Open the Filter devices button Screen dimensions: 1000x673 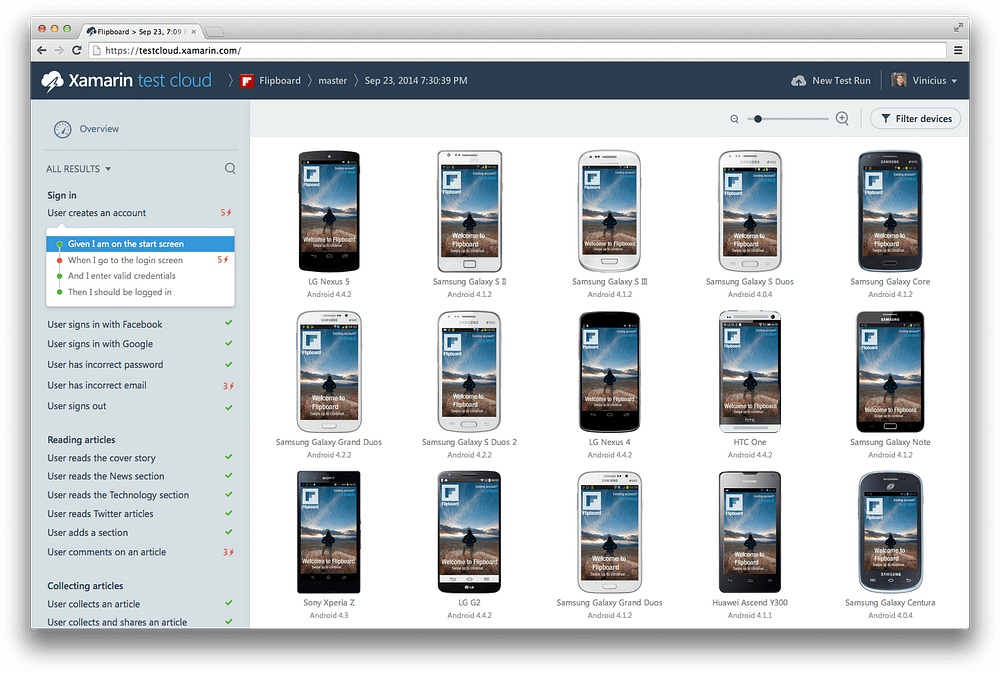click(916, 119)
